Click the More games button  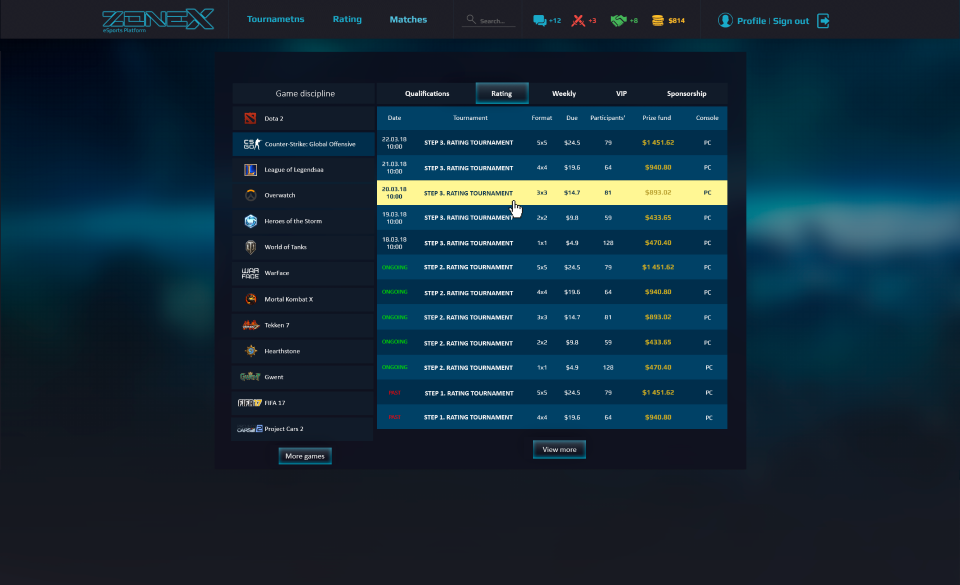click(x=305, y=456)
